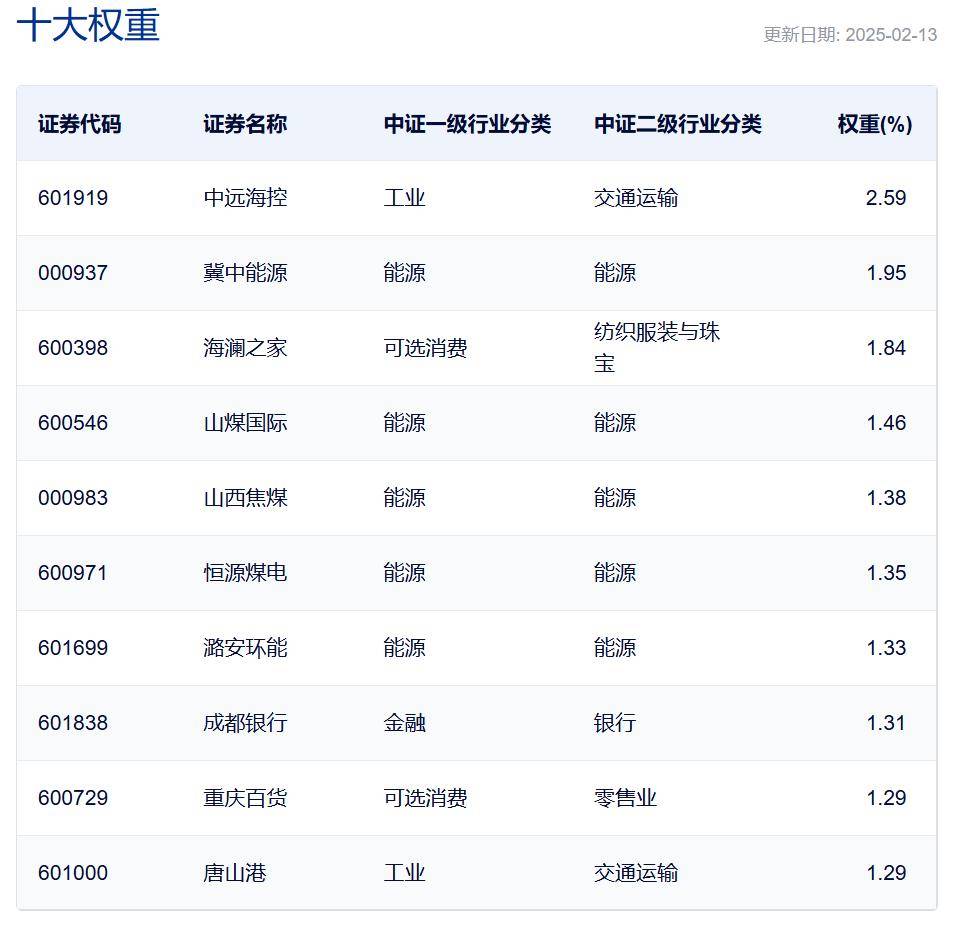The width and height of the screenshot is (966, 930).
Task: Select stock code 601919
Action: pyautogui.click(x=73, y=198)
